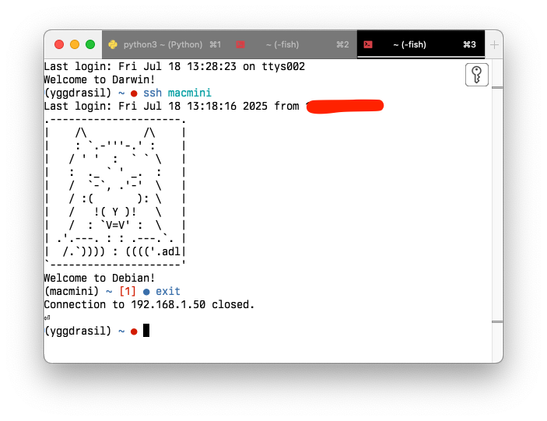547x421 pixels.
Task: Zoom the window using green button
Action: point(90,44)
